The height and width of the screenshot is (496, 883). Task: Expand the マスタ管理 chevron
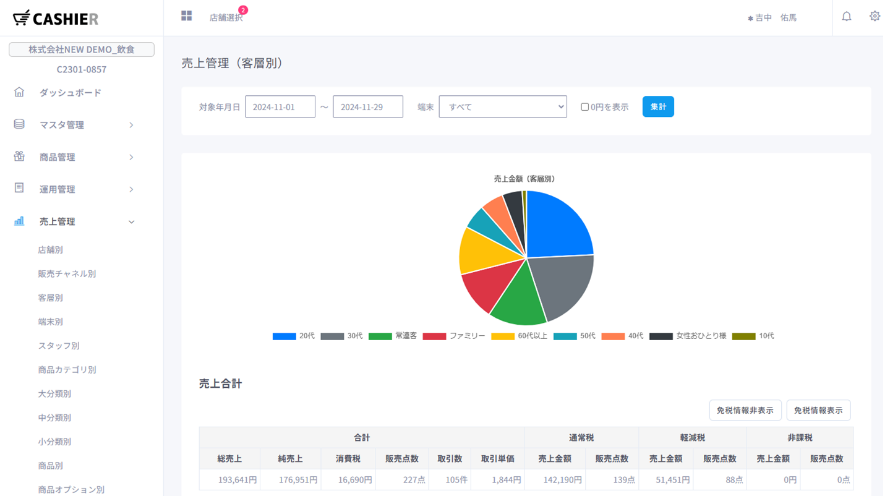click(131, 125)
